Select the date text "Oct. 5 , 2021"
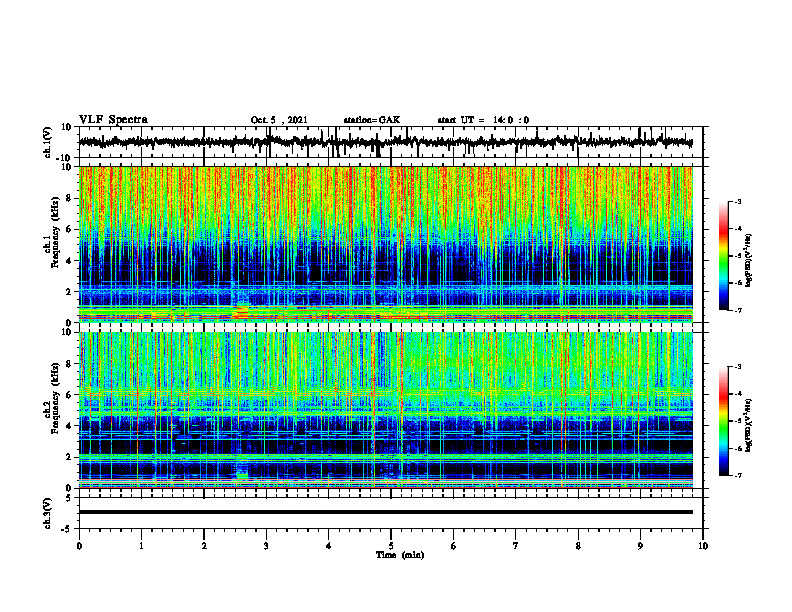The height and width of the screenshot is (612, 792). point(279,120)
